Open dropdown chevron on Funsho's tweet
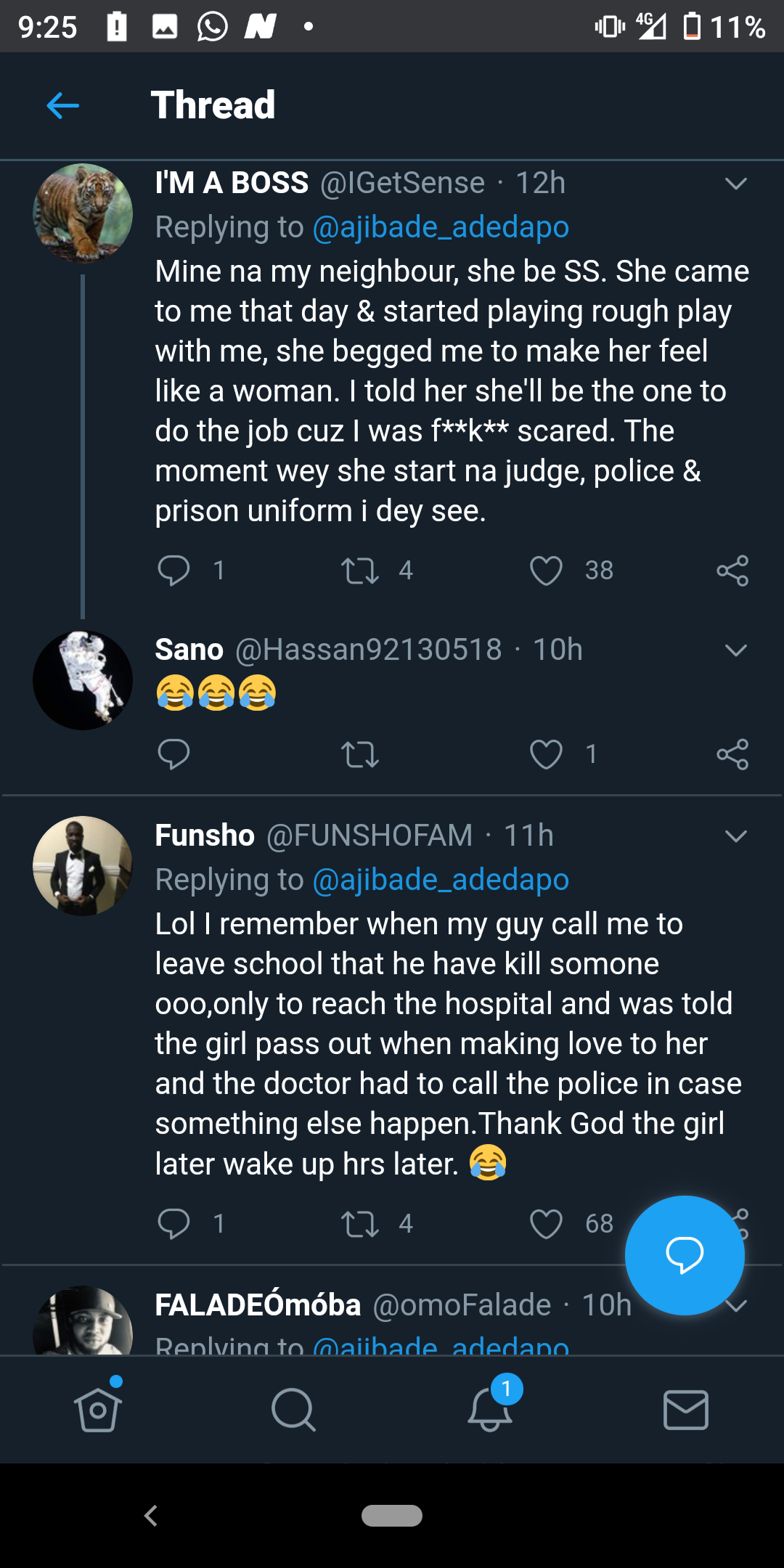Screen dimensions: 784x1568 pos(735,836)
